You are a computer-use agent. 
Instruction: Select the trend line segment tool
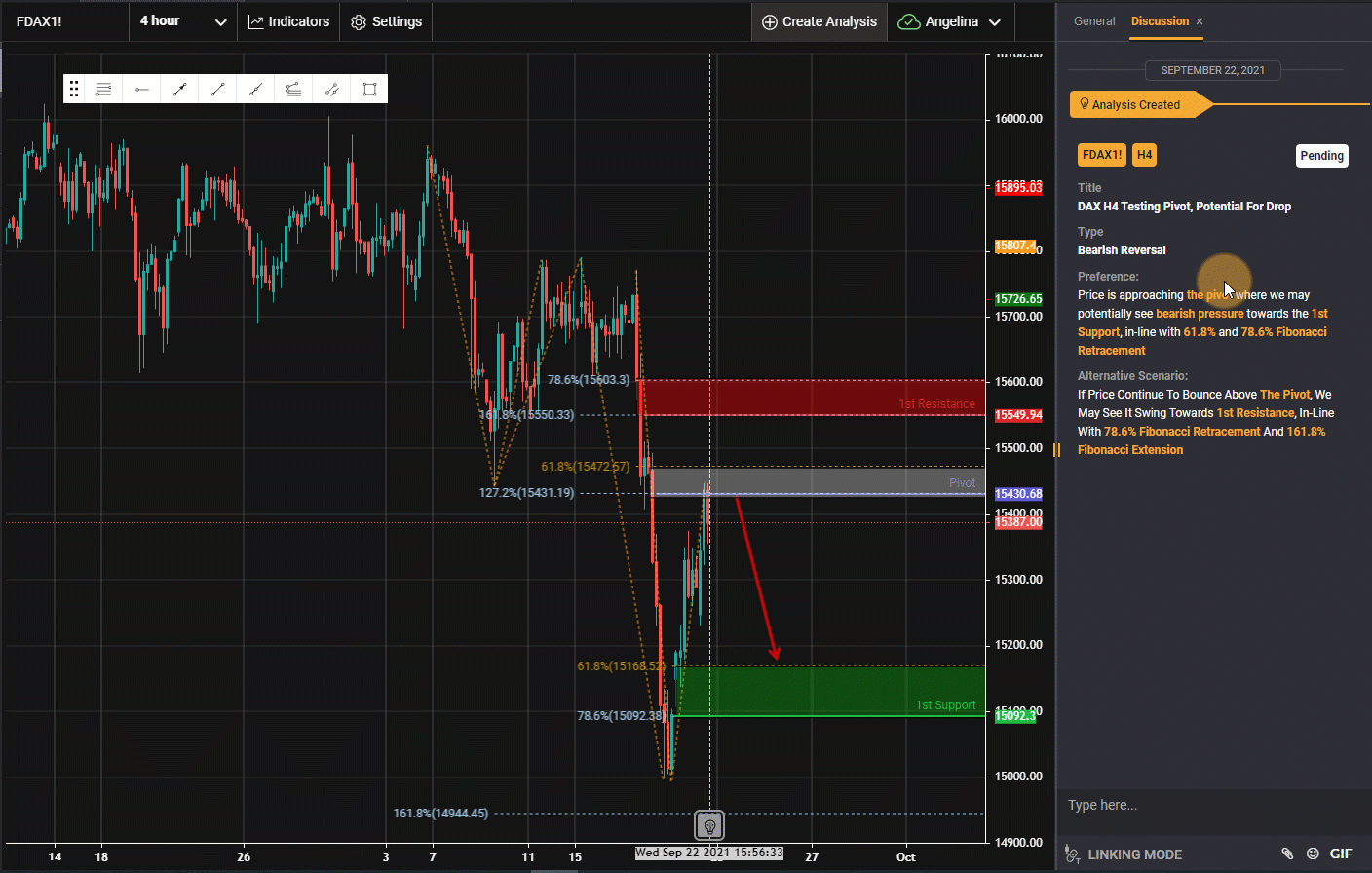click(x=217, y=89)
